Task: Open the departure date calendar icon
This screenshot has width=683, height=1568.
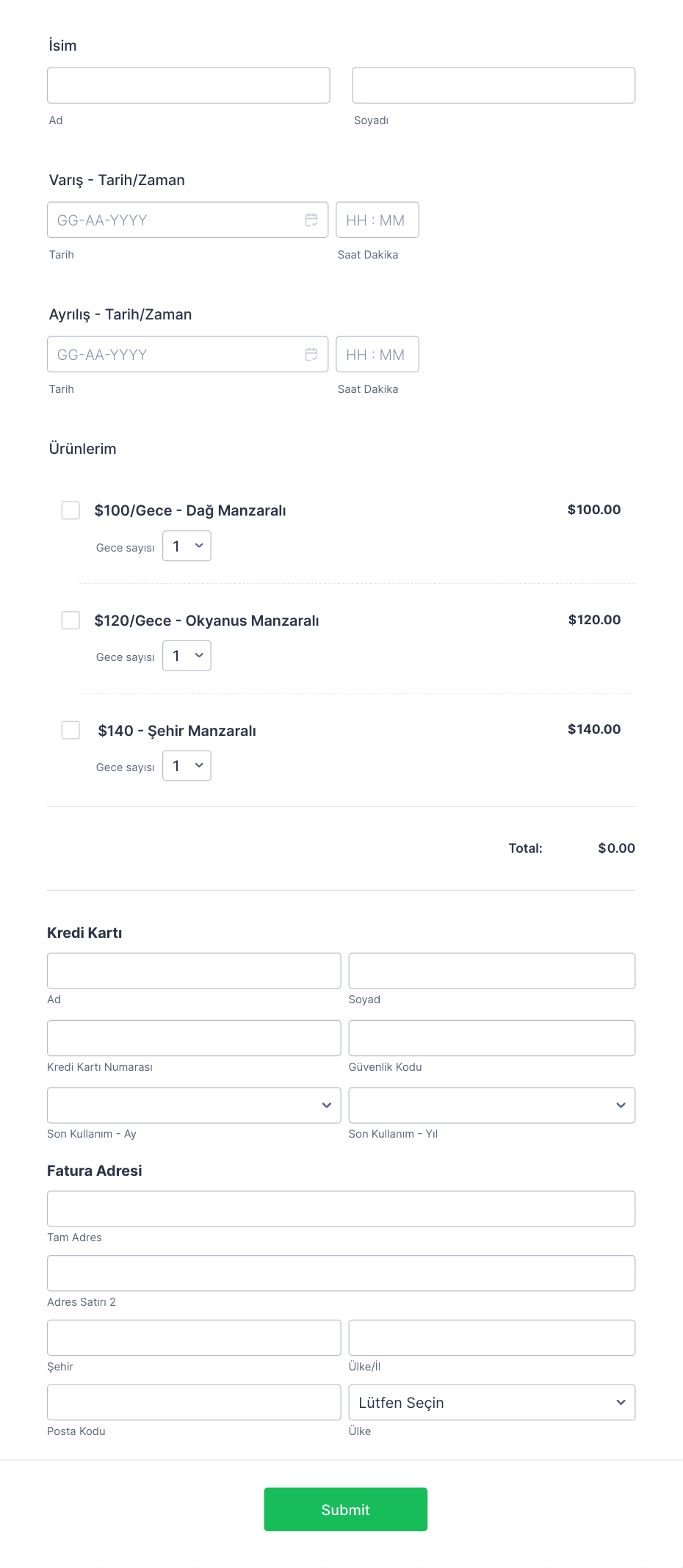Action: pos(311,355)
